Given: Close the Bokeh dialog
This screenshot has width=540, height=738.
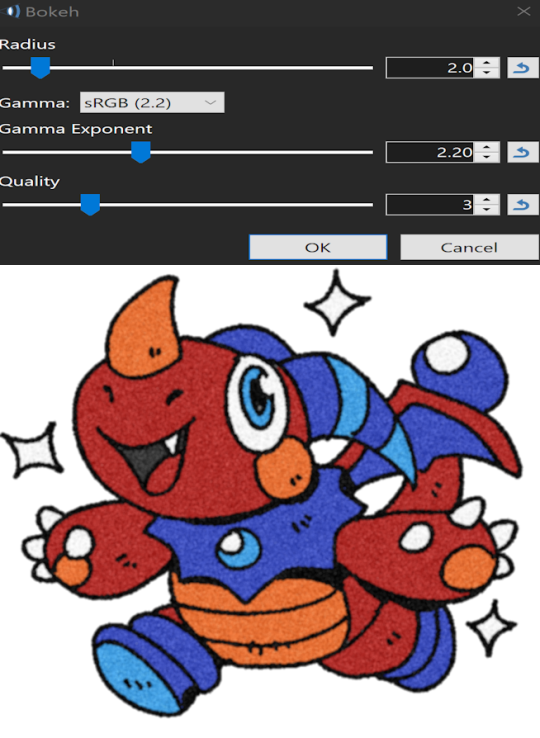Looking at the screenshot, I should pos(524,11).
